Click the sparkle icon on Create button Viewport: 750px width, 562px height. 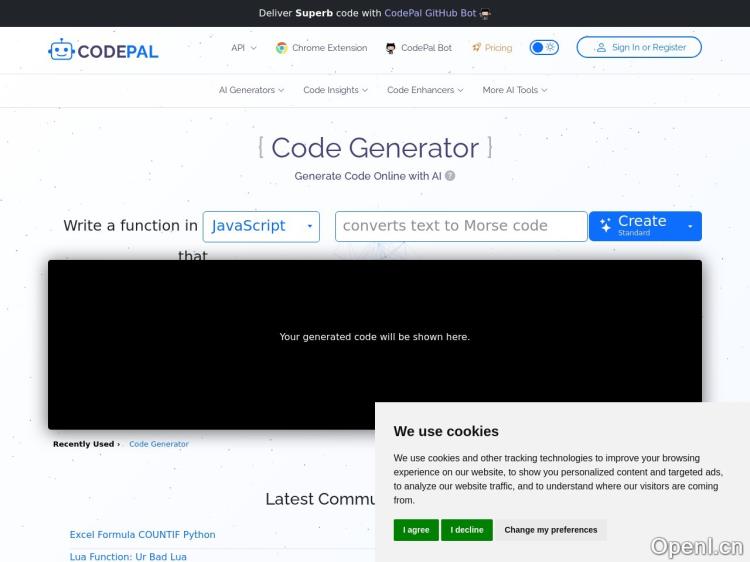[605, 226]
